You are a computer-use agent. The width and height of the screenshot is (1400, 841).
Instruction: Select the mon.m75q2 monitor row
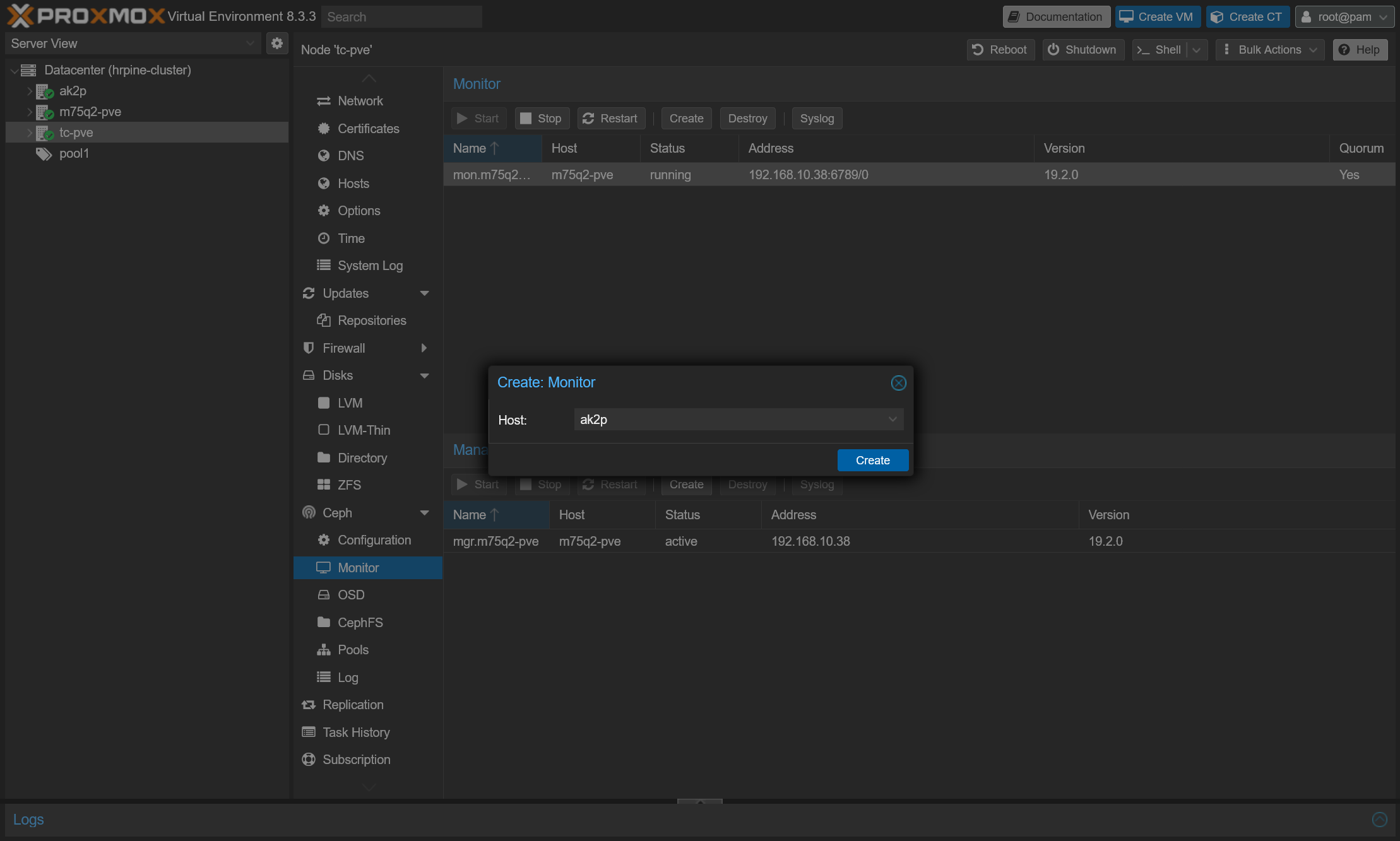919,175
